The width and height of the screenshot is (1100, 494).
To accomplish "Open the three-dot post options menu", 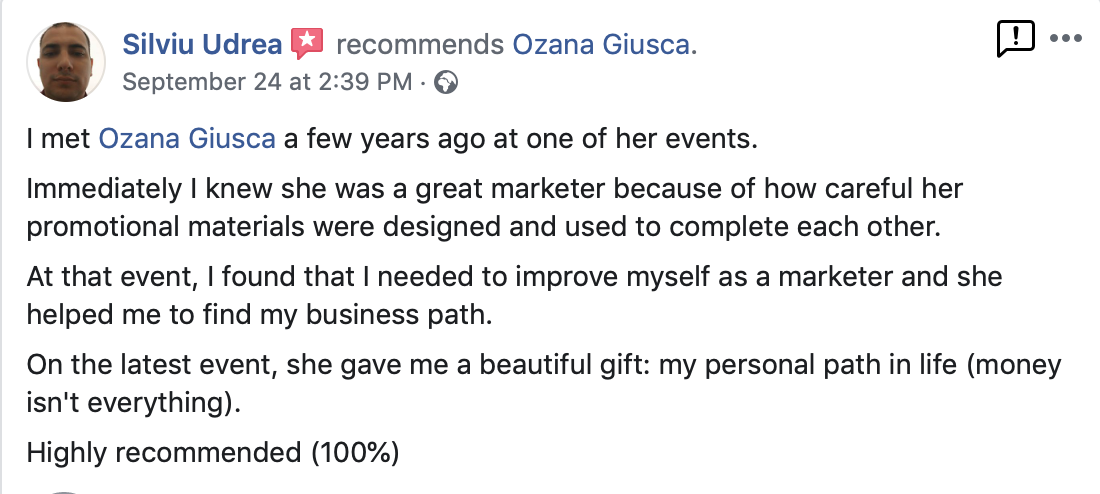I will (1066, 39).
